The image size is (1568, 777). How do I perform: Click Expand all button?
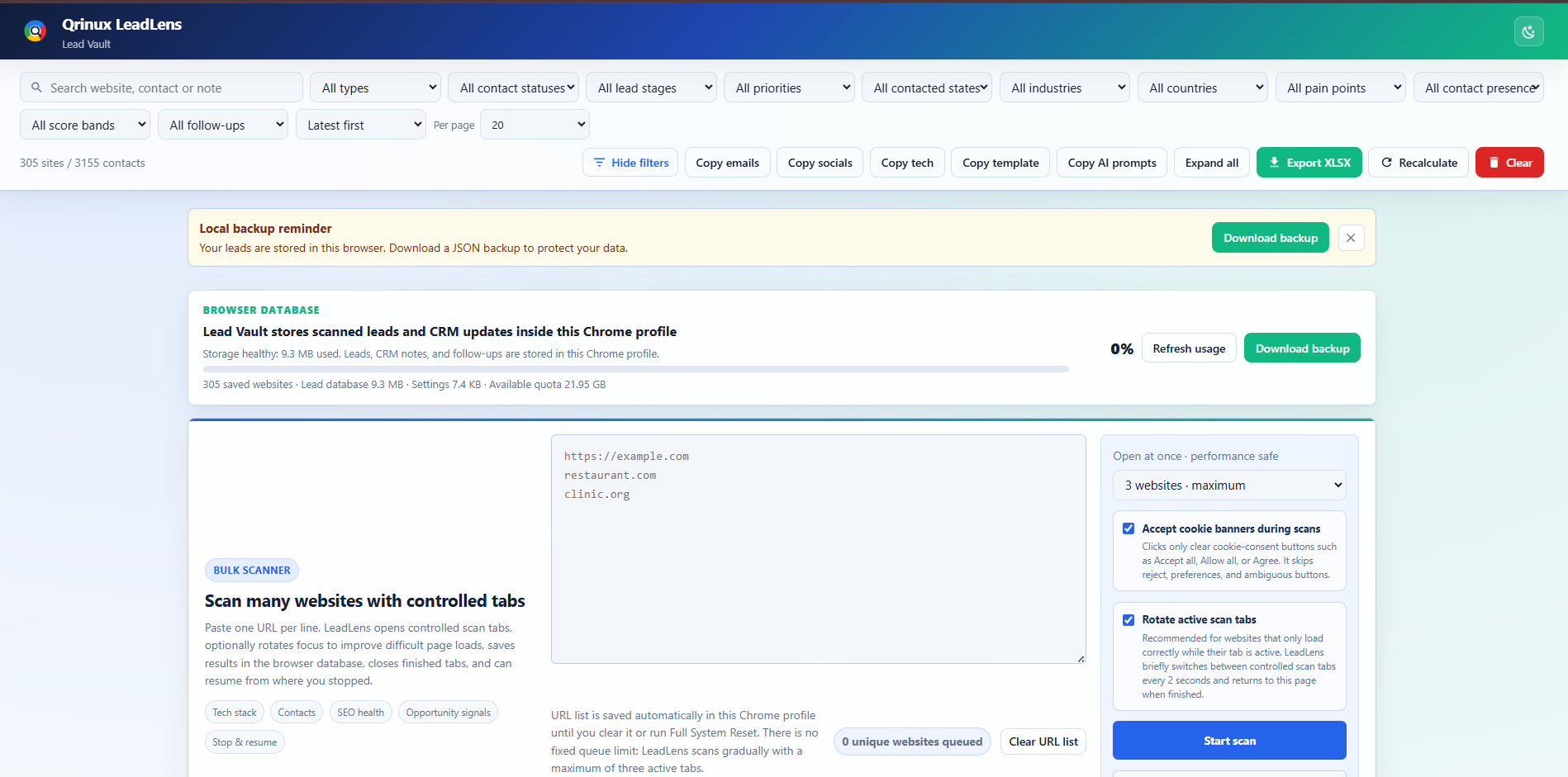(x=1212, y=163)
